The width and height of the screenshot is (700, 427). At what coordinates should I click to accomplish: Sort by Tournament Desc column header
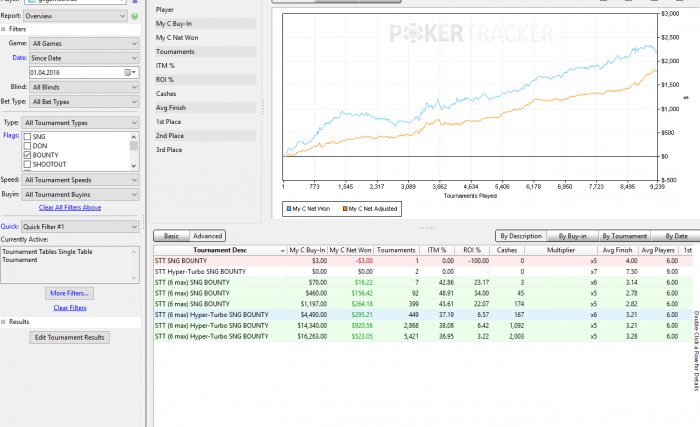tap(220, 250)
